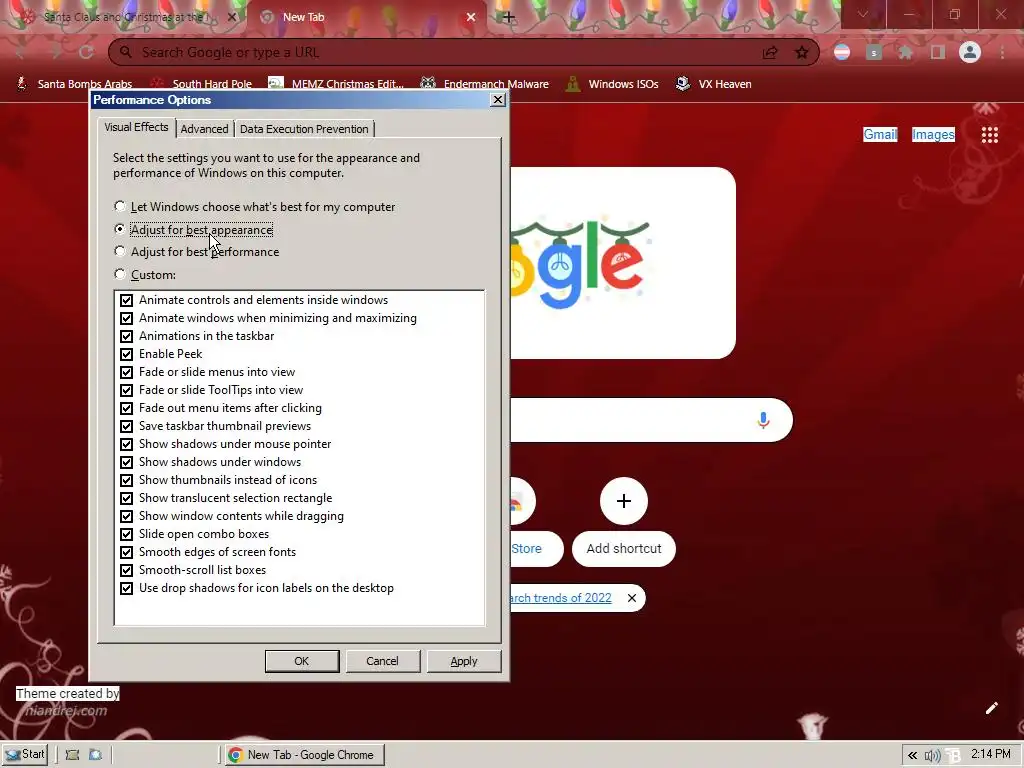This screenshot has height=768, width=1024.
Task: Open new tab with plus button
Action: click(x=509, y=18)
